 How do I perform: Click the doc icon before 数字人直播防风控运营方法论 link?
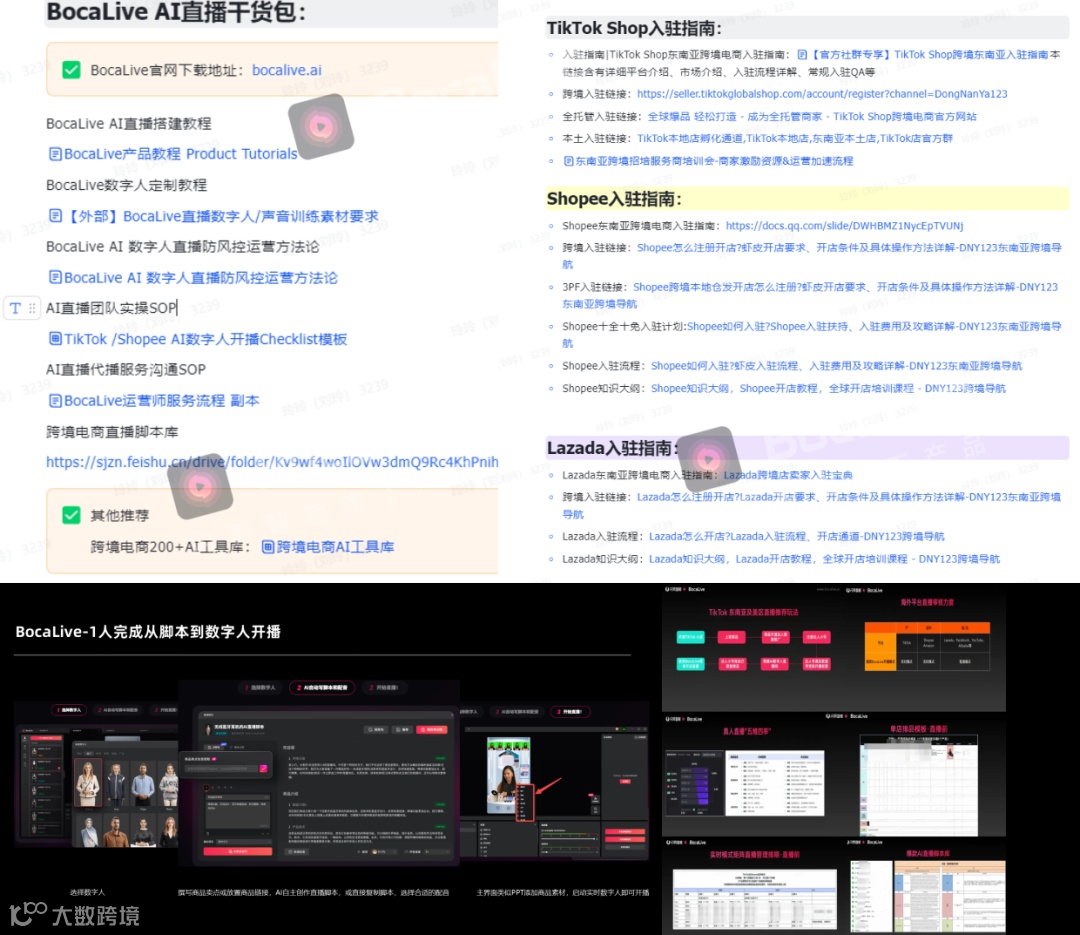(x=55, y=277)
